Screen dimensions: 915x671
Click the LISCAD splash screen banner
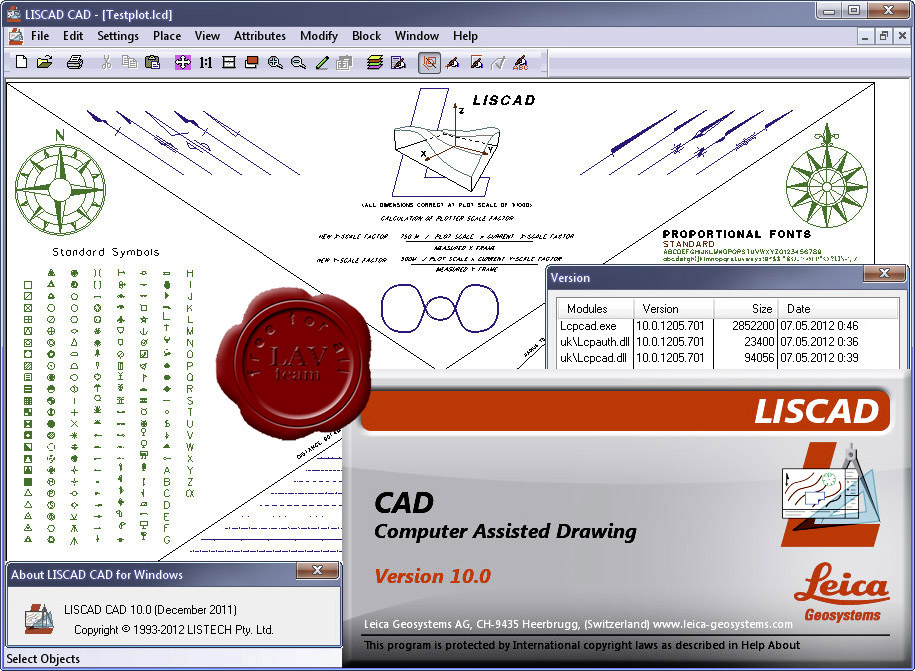[626, 411]
